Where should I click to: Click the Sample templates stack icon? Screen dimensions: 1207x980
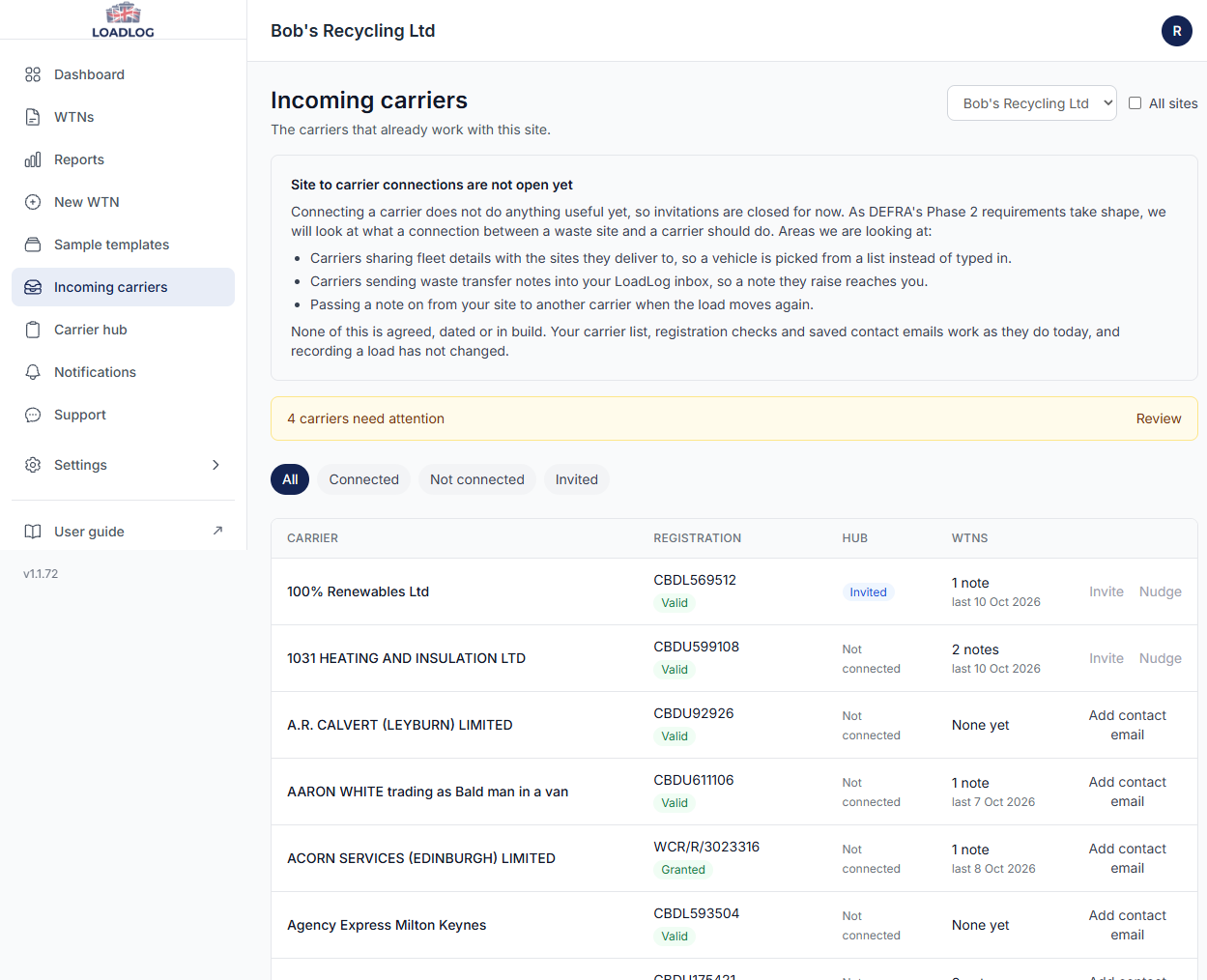[x=33, y=245]
